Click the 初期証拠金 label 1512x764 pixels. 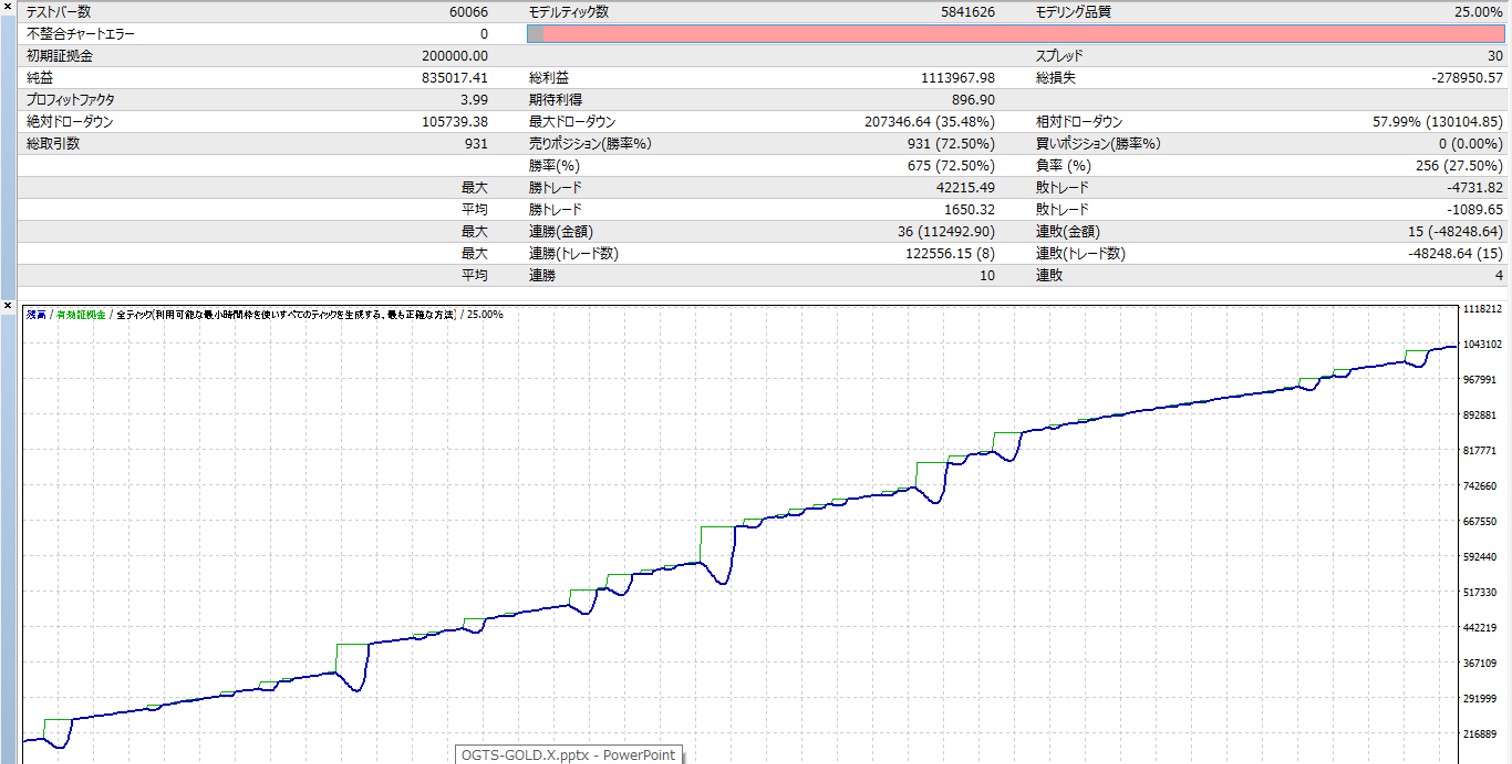[x=59, y=56]
